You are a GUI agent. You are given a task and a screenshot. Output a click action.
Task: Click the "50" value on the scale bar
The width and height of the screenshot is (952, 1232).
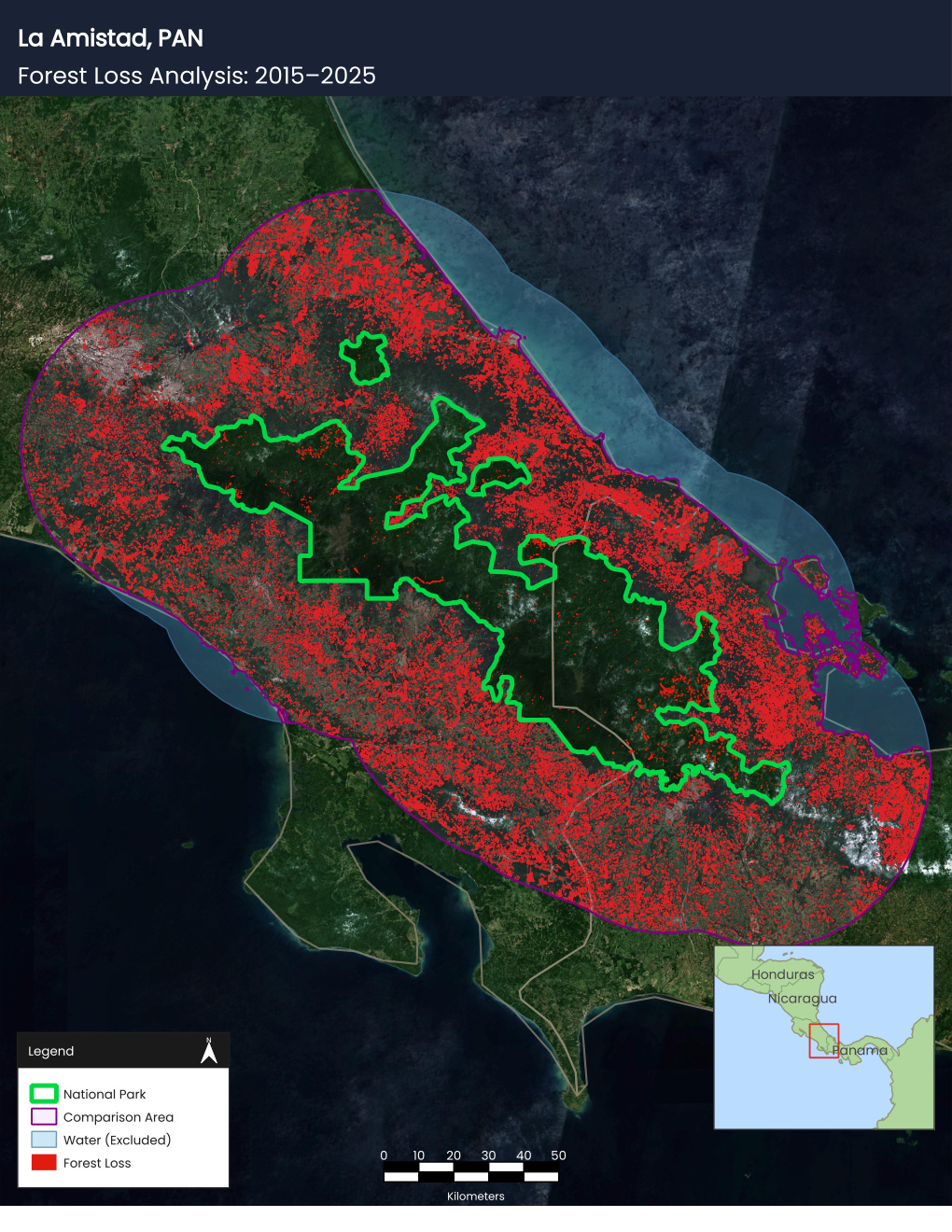point(558,1155)
